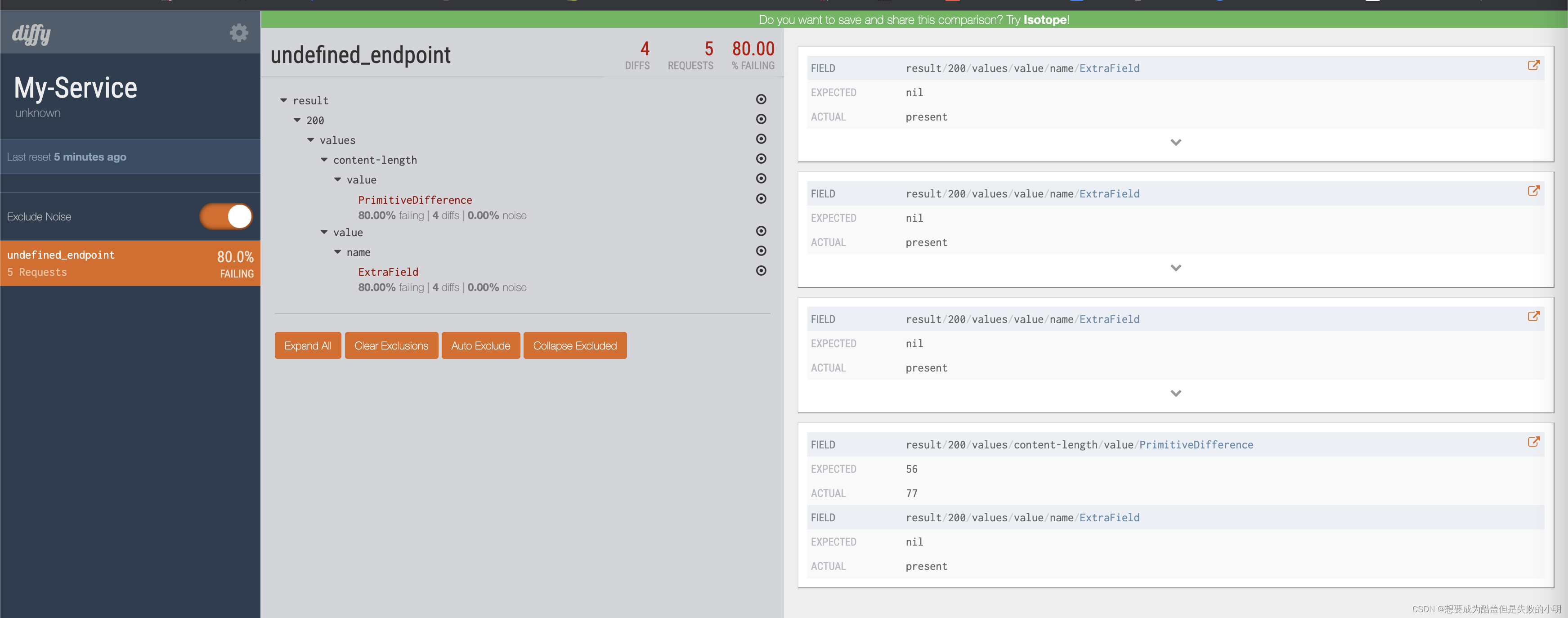The width and height of the screenshot is (1568, 618).
Task: Click 'unknown' under My-Service
Action: (38, 112)
